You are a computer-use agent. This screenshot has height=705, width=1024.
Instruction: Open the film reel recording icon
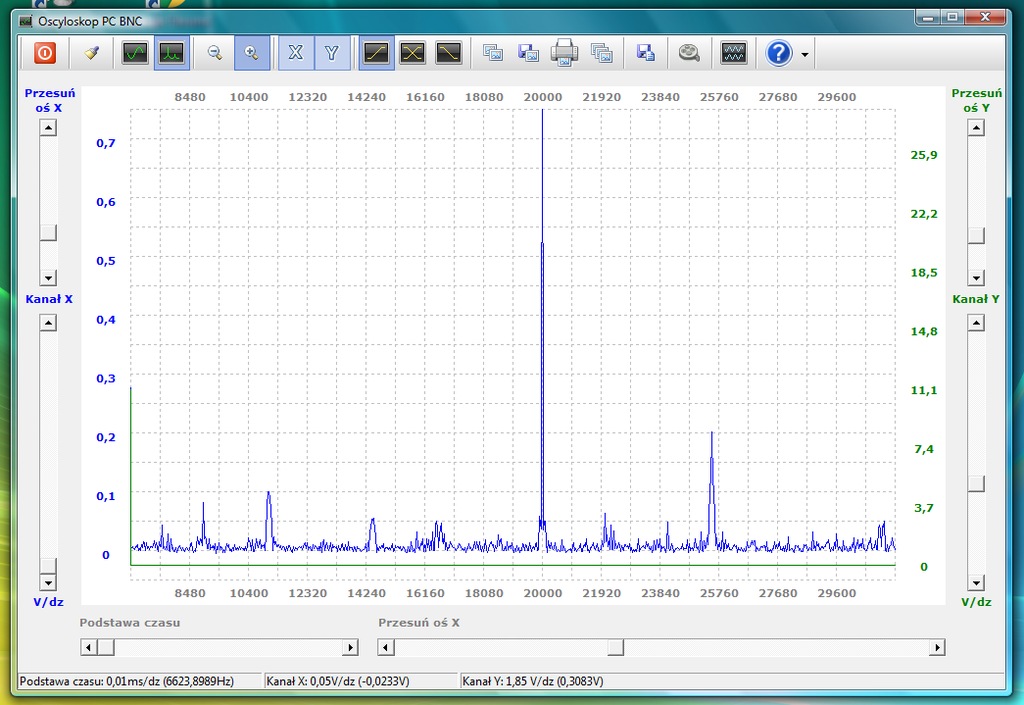point(689,53)
